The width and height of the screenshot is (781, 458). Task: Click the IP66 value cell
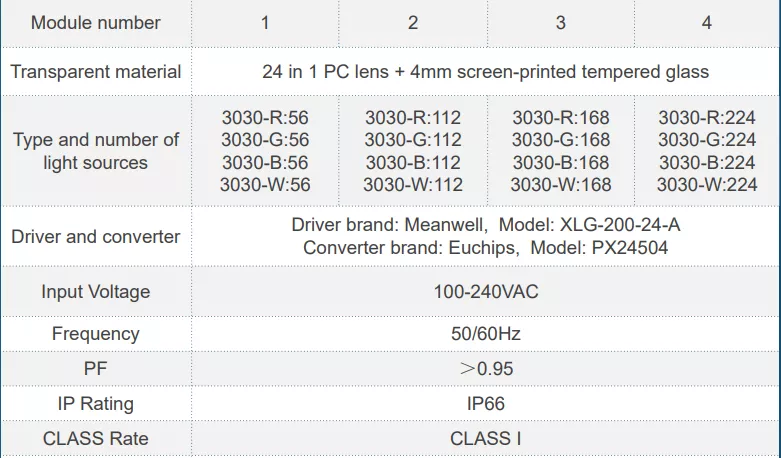485,404
